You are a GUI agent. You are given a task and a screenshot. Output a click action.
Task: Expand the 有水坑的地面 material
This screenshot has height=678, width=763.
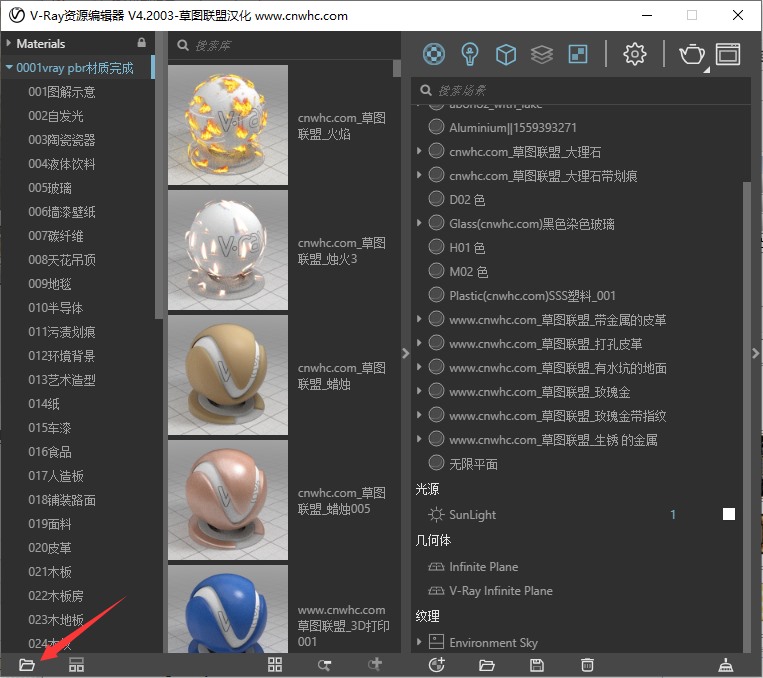[419, 367]
